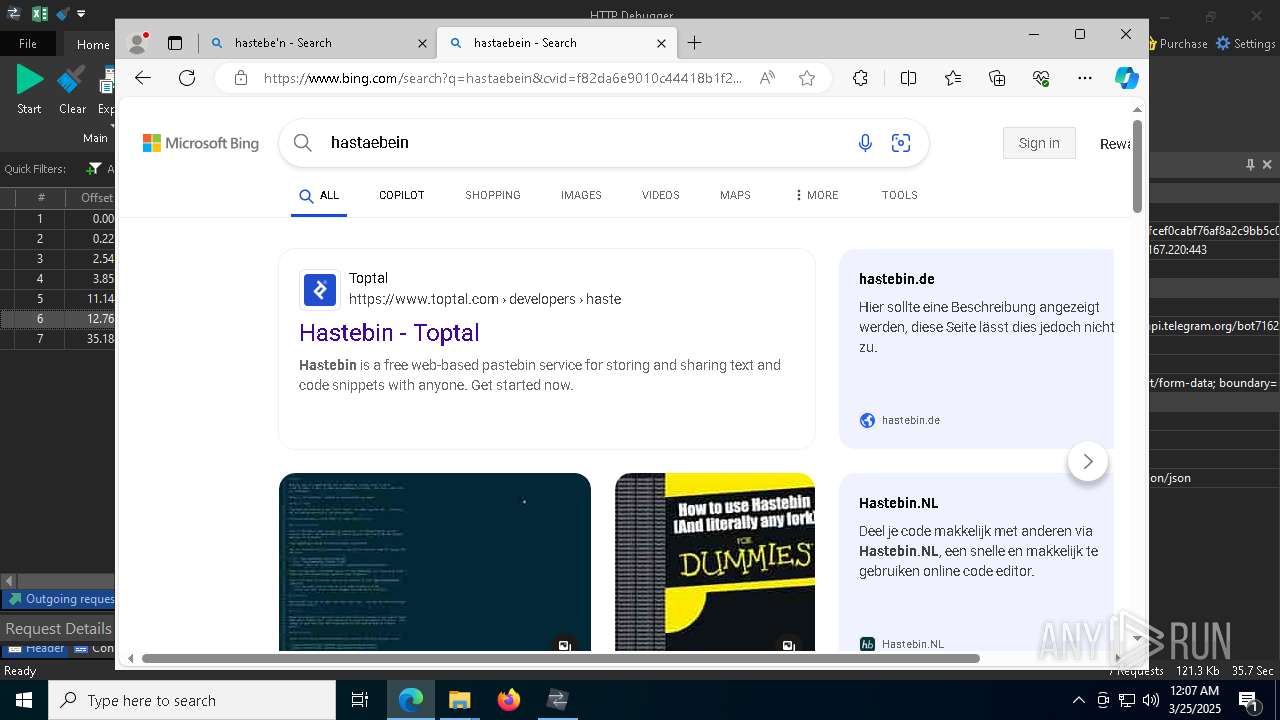The image size is (1280, 720).
Task: Open visual search camera icon
Action: point(901,143)
